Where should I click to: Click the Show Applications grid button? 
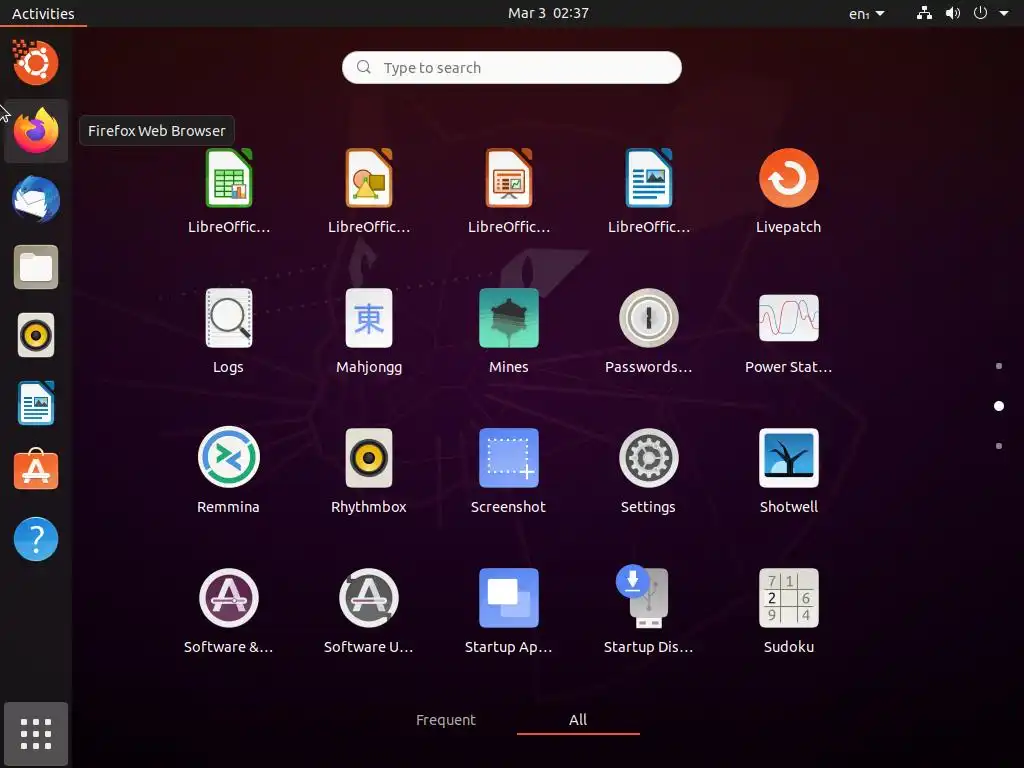tap(36, 733)
